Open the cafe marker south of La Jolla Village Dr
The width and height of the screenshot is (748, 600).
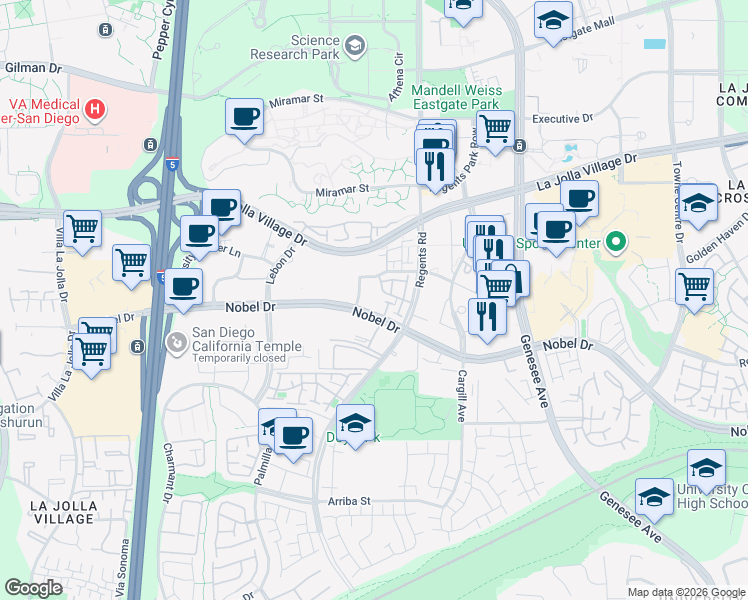coord(579,200)
